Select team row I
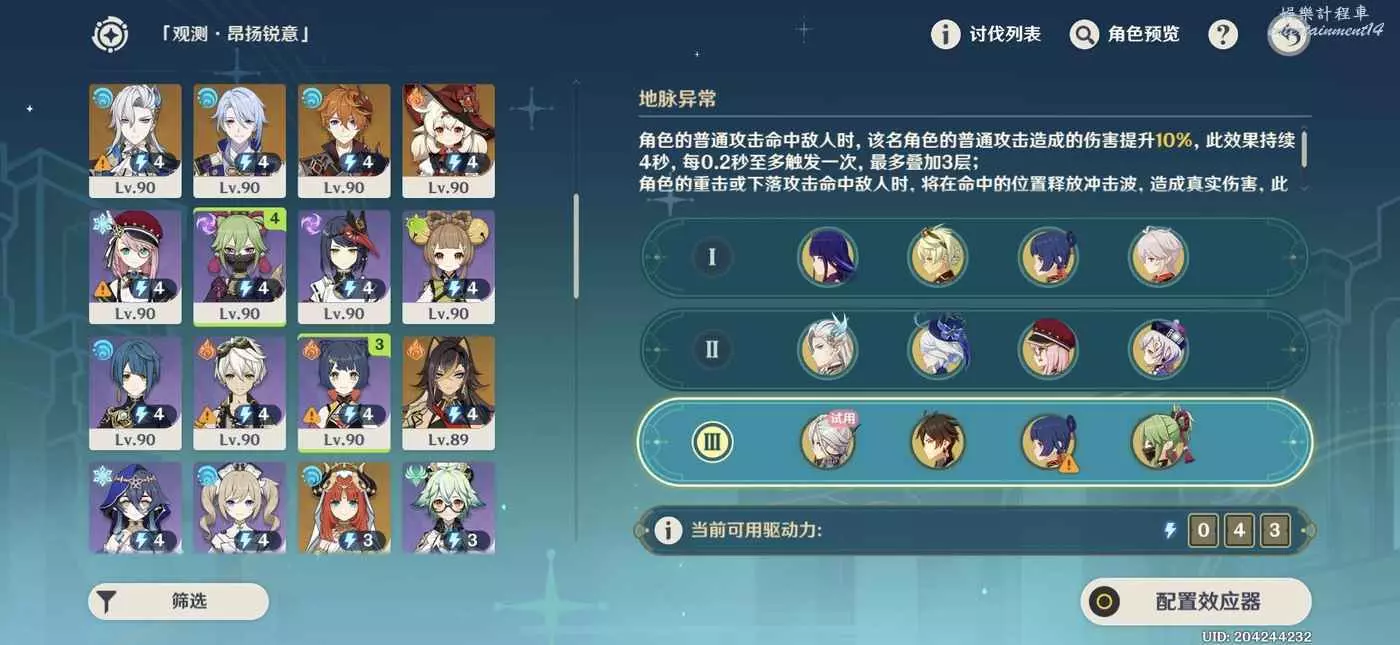 (x=974, y=257)
